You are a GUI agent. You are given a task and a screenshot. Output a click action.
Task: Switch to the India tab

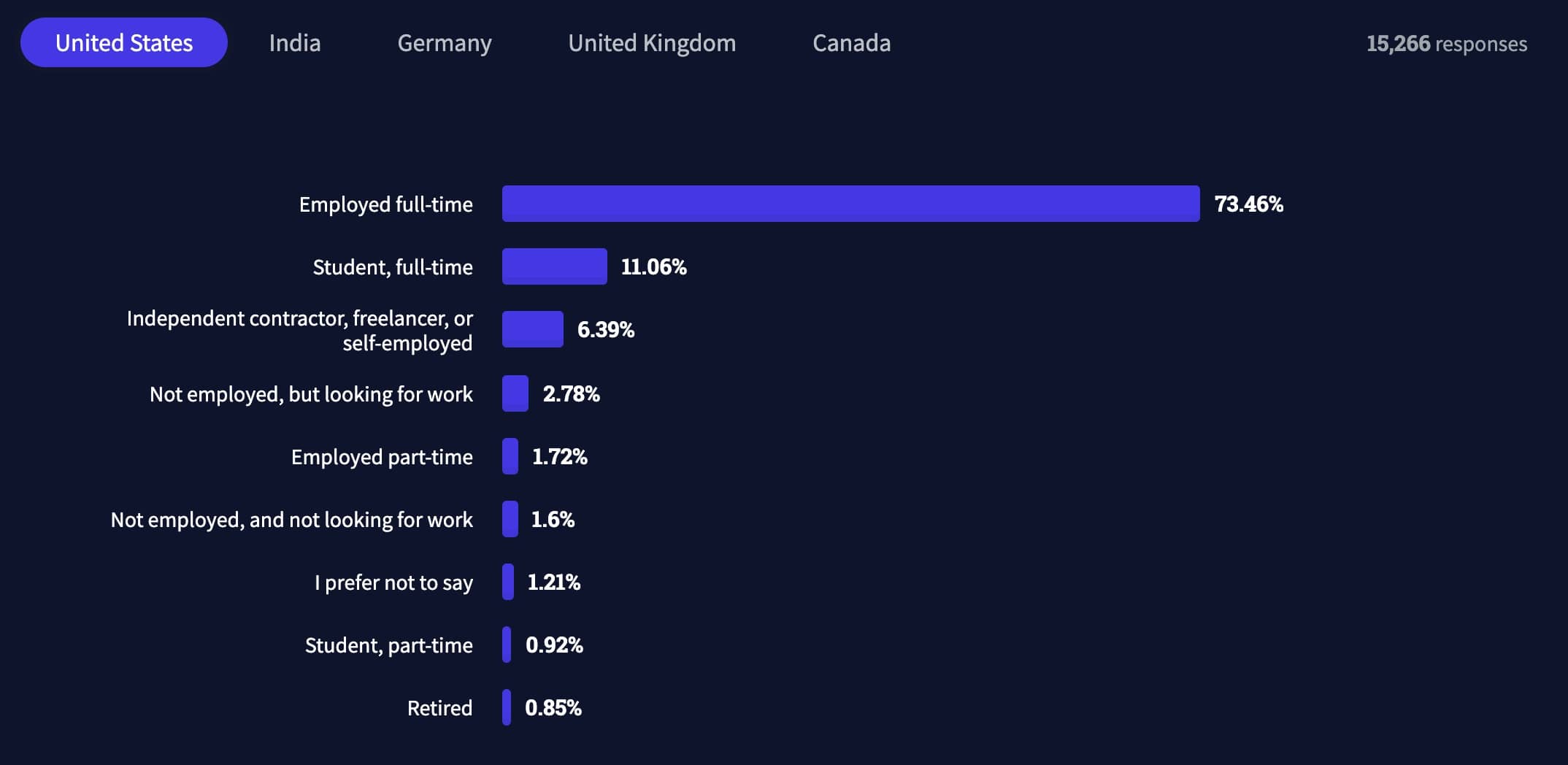[x=295, y=43]
